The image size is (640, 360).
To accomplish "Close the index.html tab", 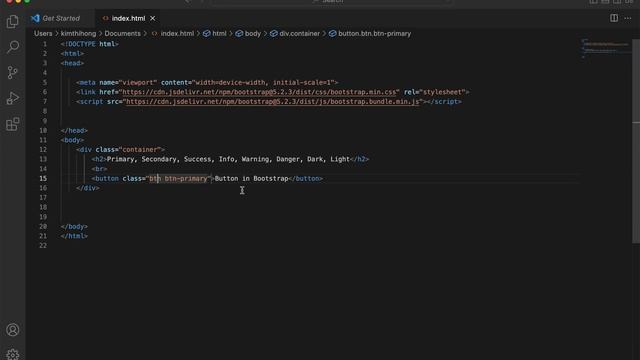I will point(153,18).
